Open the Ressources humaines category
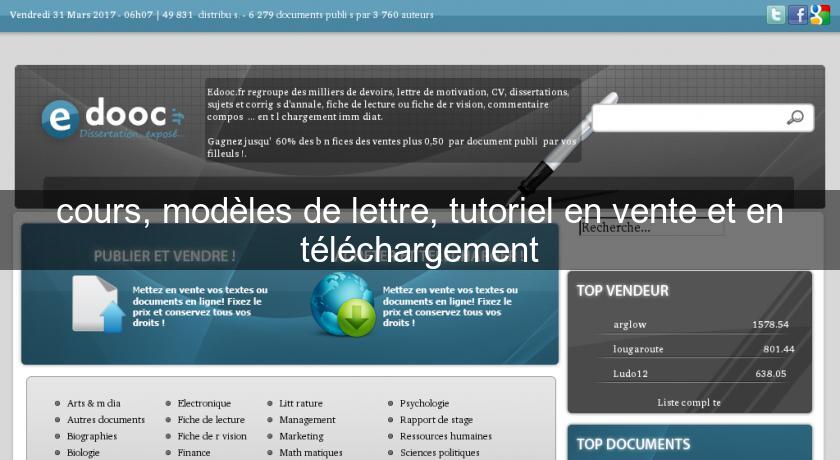The width and height of the screenshot is (840, 460). [446, 436]
